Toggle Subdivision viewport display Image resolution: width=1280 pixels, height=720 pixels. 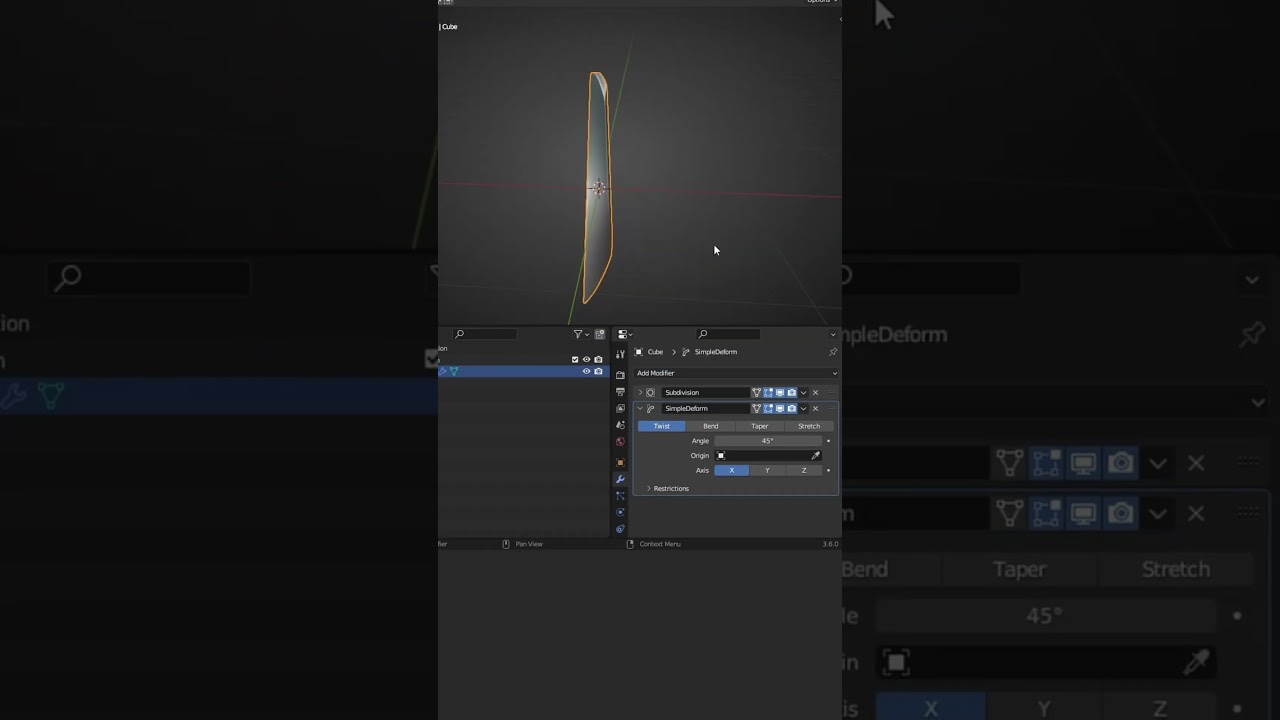click(x=780, y=393)
